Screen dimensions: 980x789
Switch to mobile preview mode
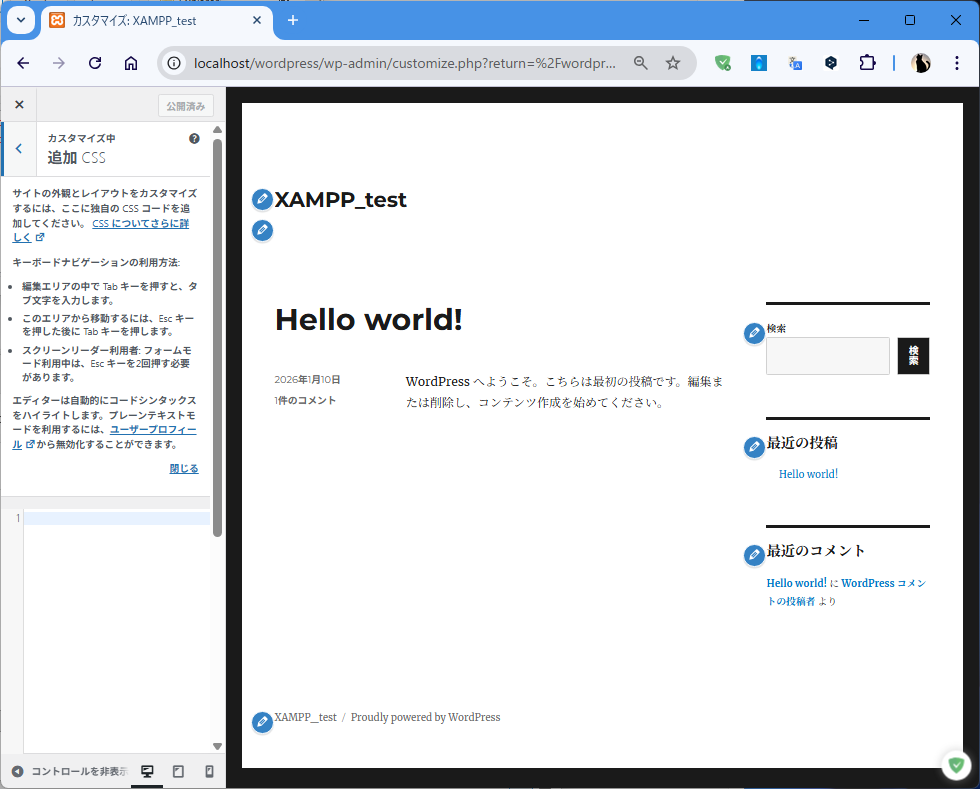[209, 771]
